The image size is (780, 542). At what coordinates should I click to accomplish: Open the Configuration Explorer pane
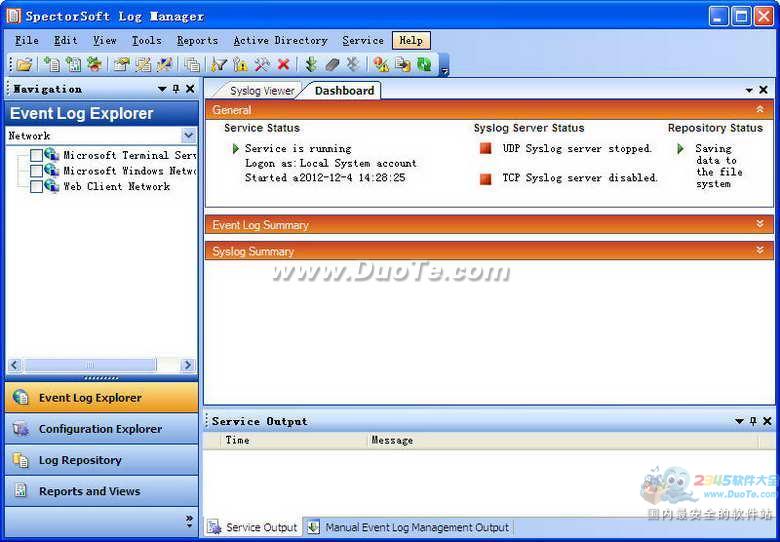coord(101,429)
